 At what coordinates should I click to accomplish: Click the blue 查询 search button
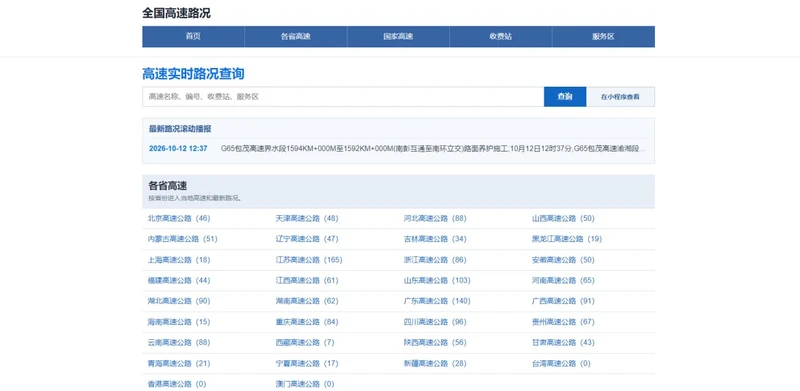(x=565, y=96)
